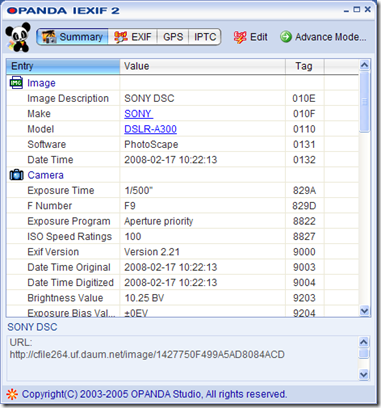Click the down arrow of the URL box scrollbar
This screenshot has height=408, width=381.
pos(364,374)
